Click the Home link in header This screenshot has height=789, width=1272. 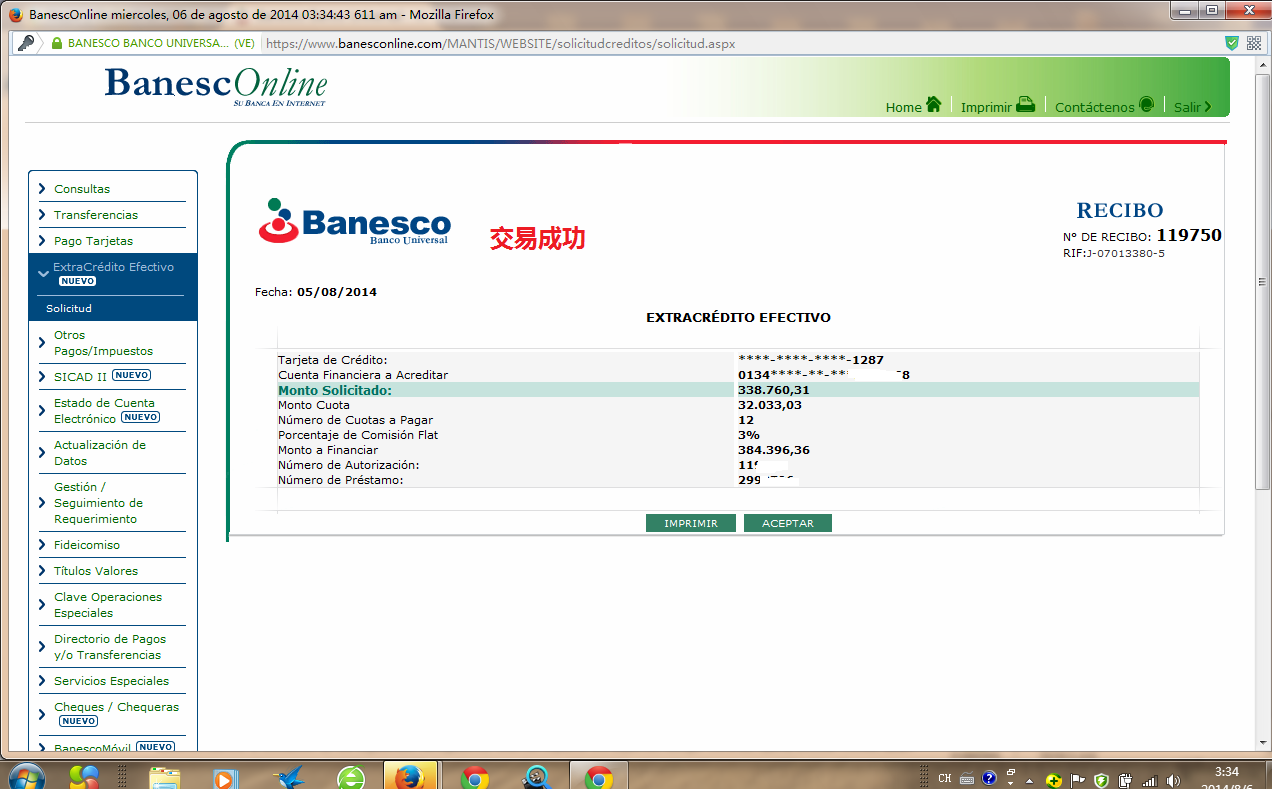click(904, 107)
